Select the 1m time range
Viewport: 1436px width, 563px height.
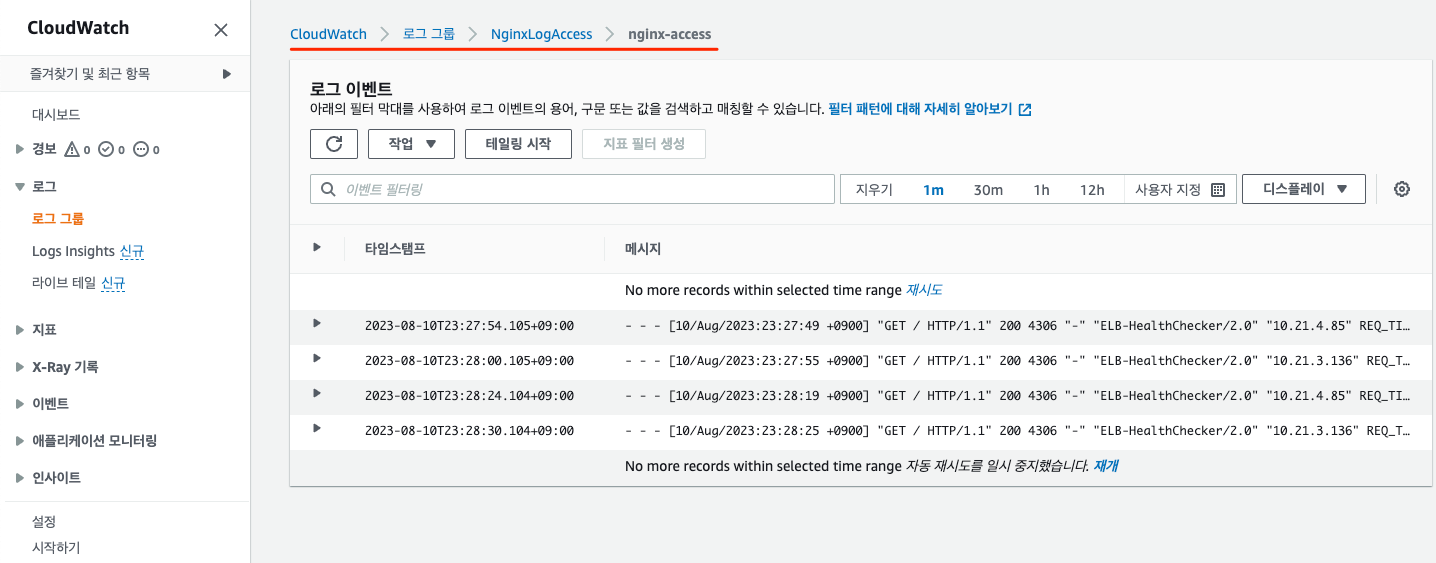pos(933,190)
